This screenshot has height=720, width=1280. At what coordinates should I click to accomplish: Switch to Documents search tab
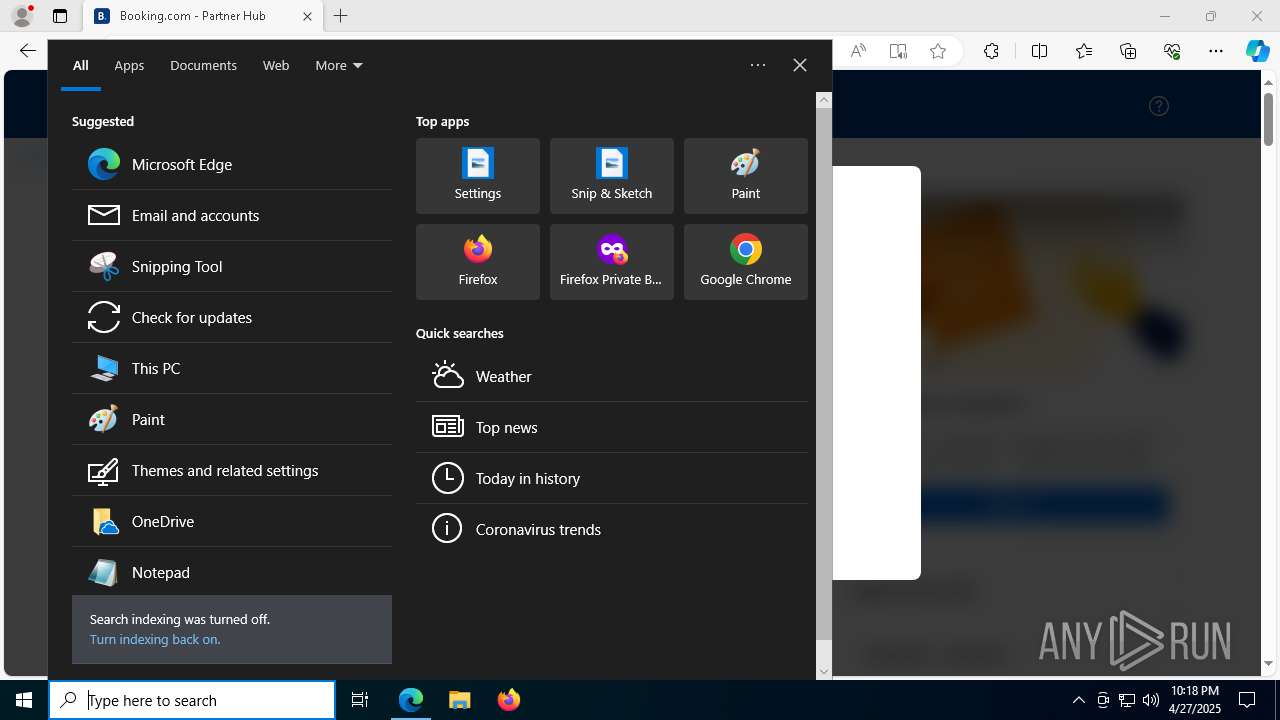pos(203,65)
